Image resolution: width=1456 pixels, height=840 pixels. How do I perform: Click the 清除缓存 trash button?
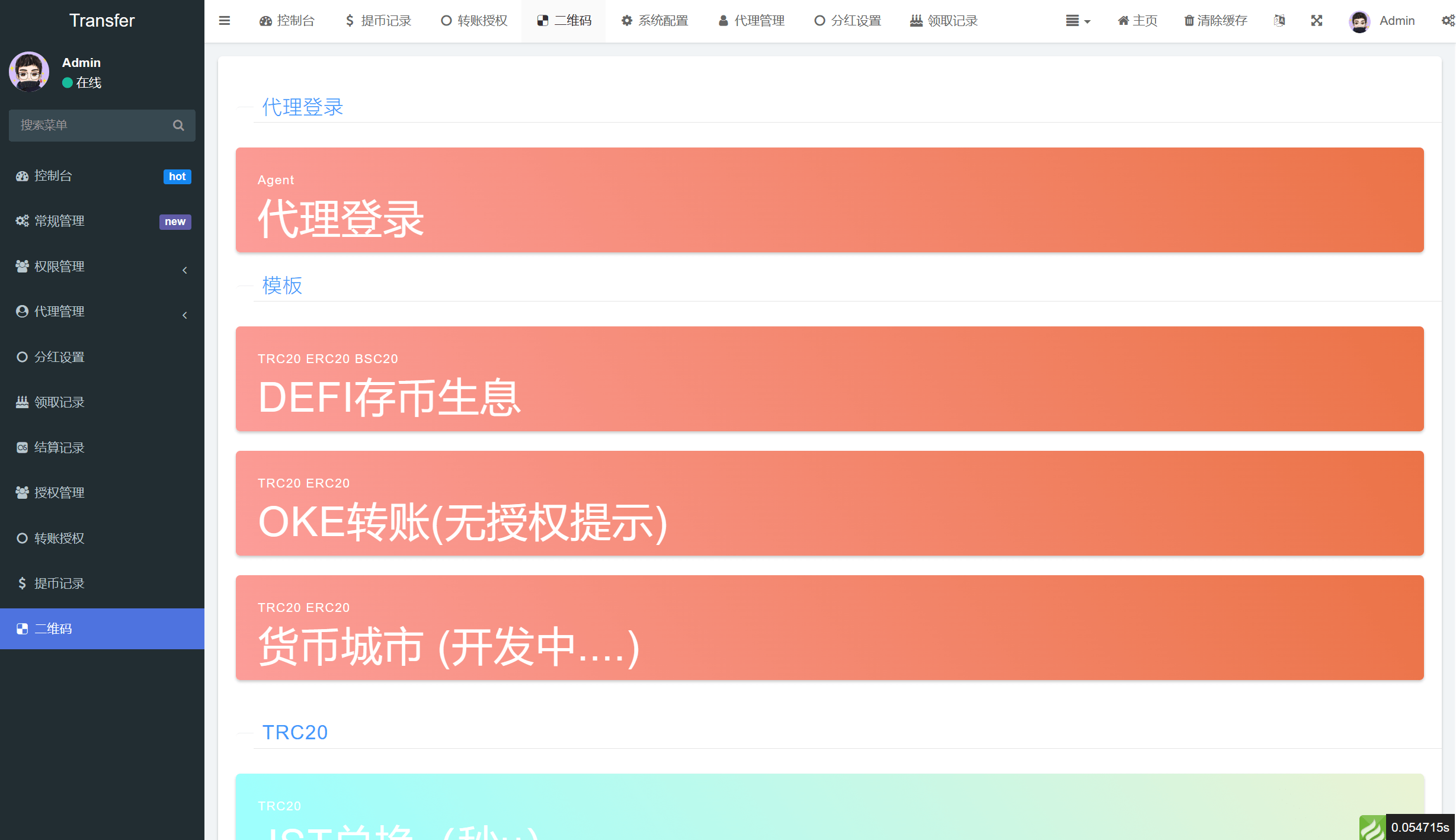1215,21
